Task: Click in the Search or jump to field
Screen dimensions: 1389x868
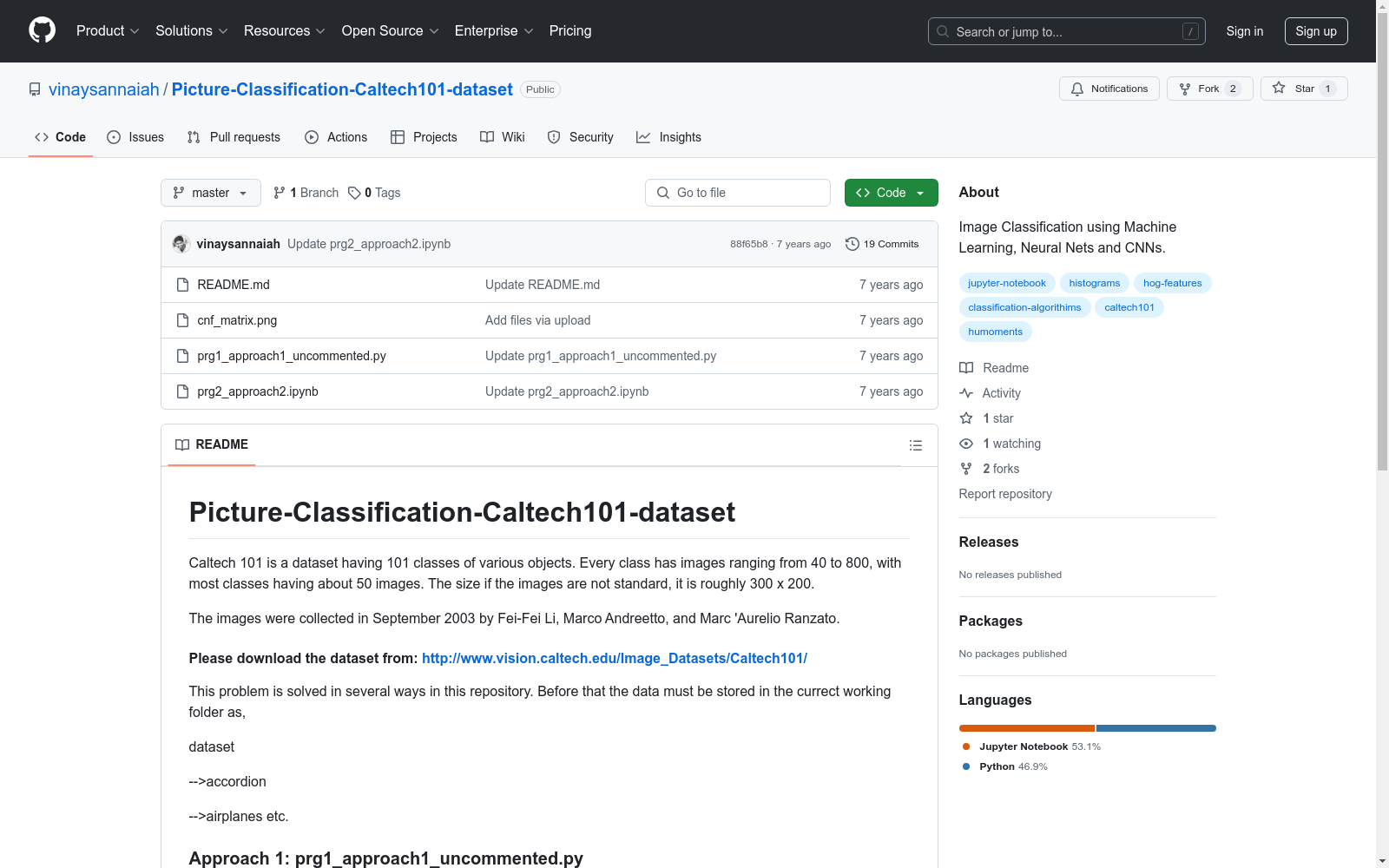Action: click(1067, 31)
